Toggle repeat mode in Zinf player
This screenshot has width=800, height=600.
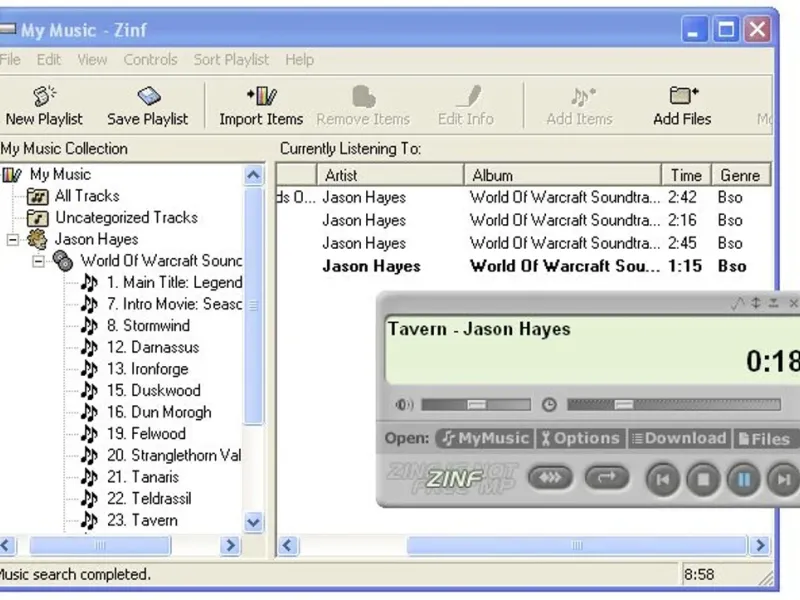[607, 478]
